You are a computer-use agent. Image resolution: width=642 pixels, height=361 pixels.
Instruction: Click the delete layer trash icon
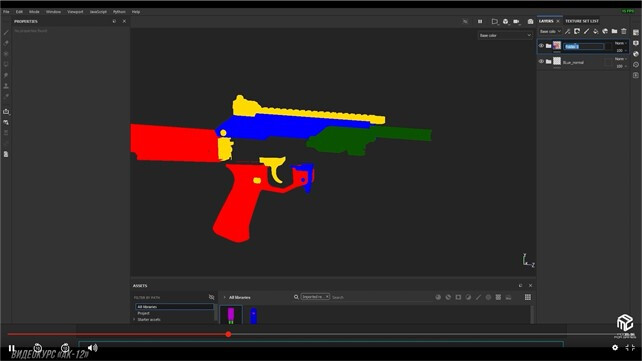coord(624,31)
